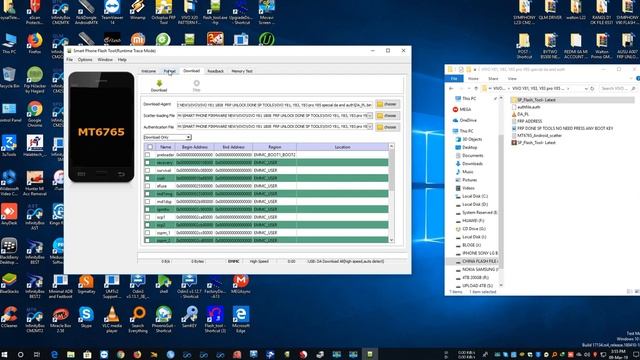Choose an Authentication file

point(387,127)
